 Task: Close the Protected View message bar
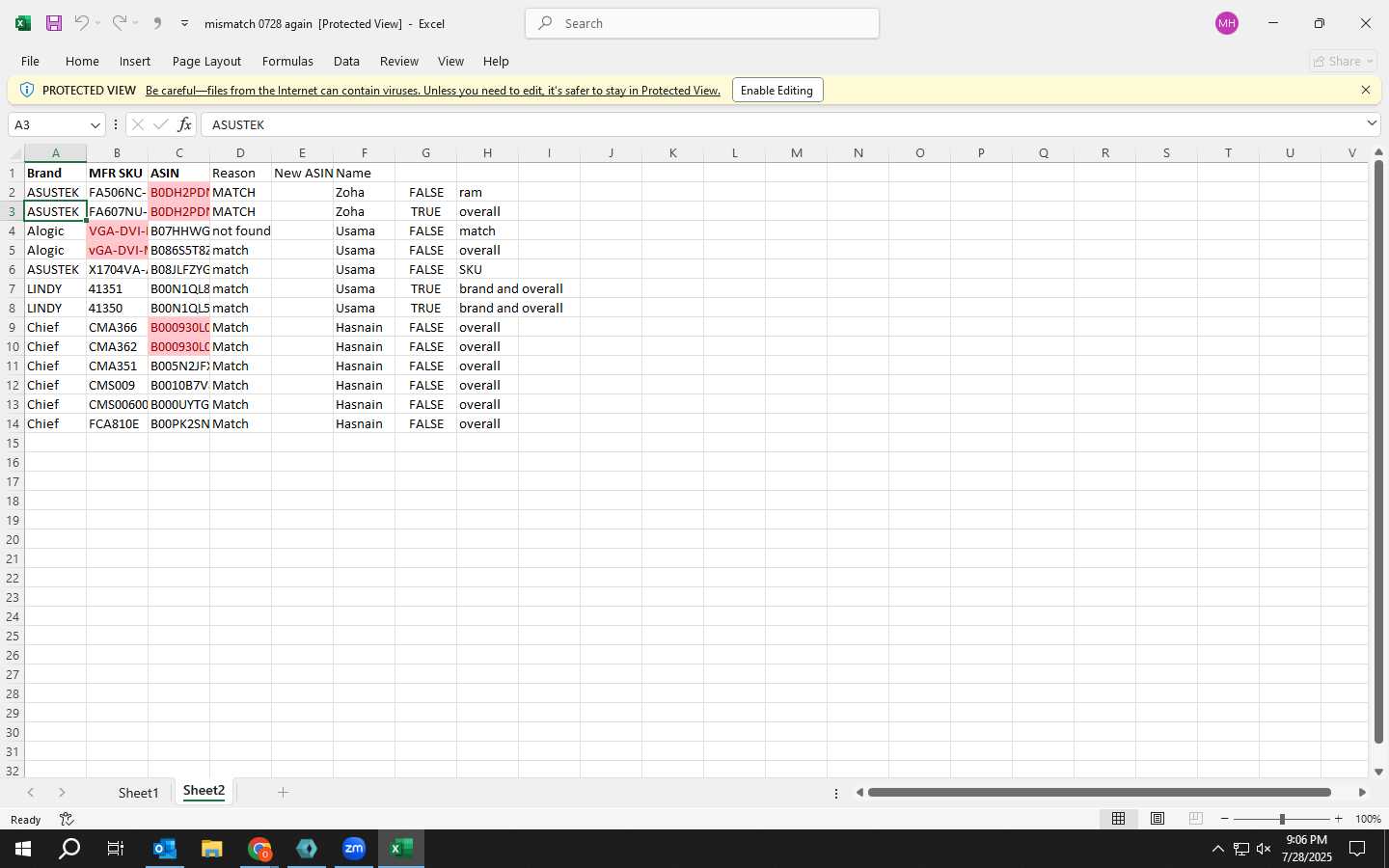[x=1366, y=90]
